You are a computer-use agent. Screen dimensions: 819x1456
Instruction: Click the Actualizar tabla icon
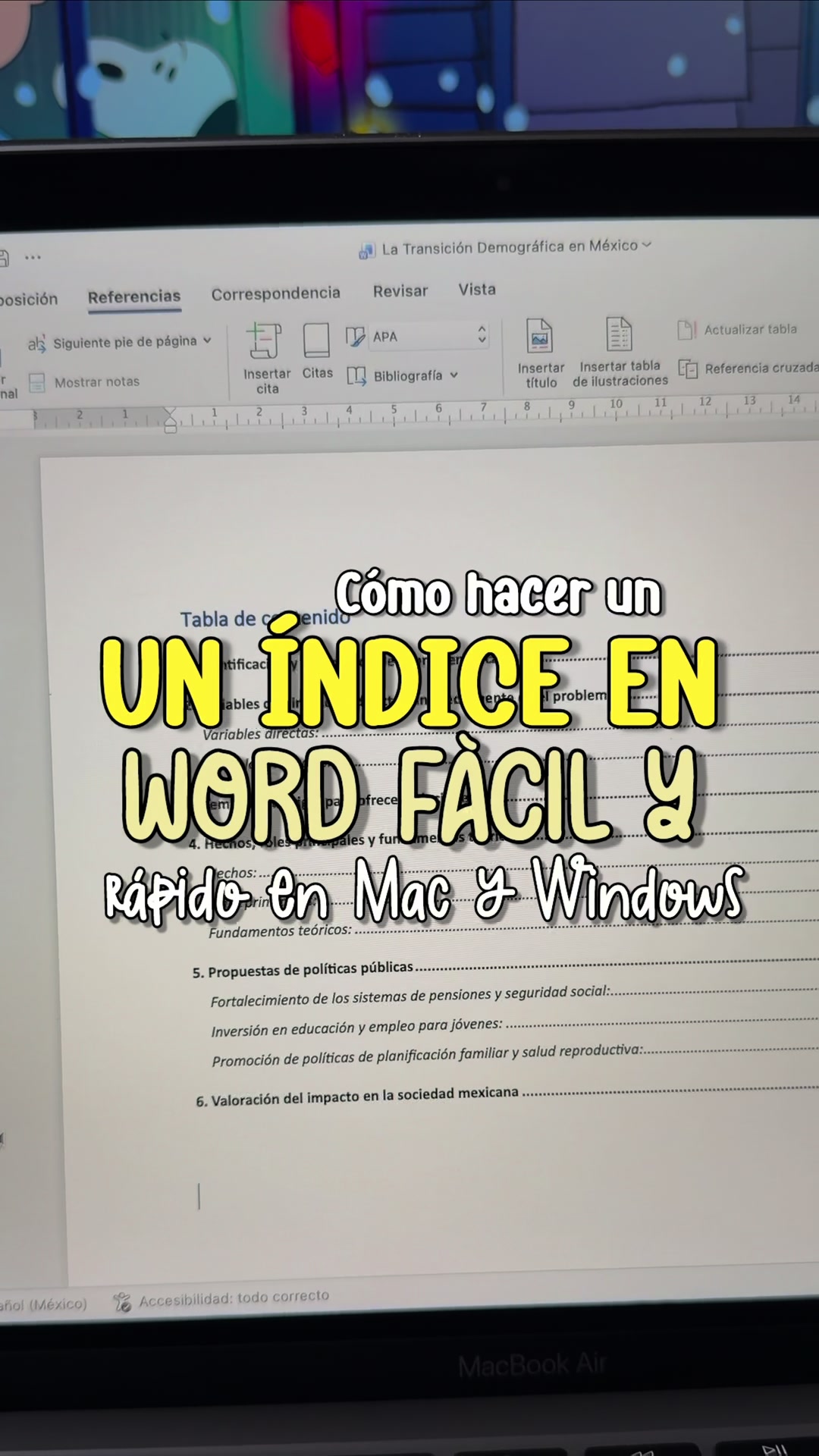686,330
